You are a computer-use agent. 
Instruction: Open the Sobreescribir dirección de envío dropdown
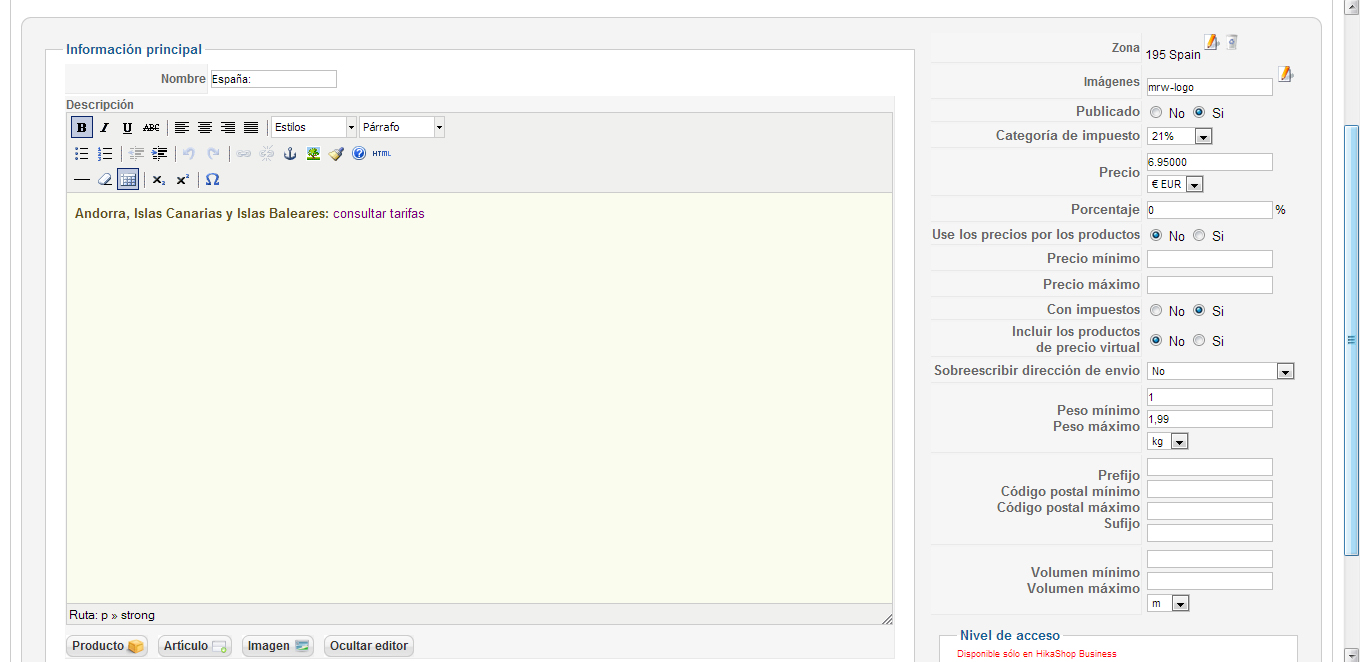click(1285, 371)
